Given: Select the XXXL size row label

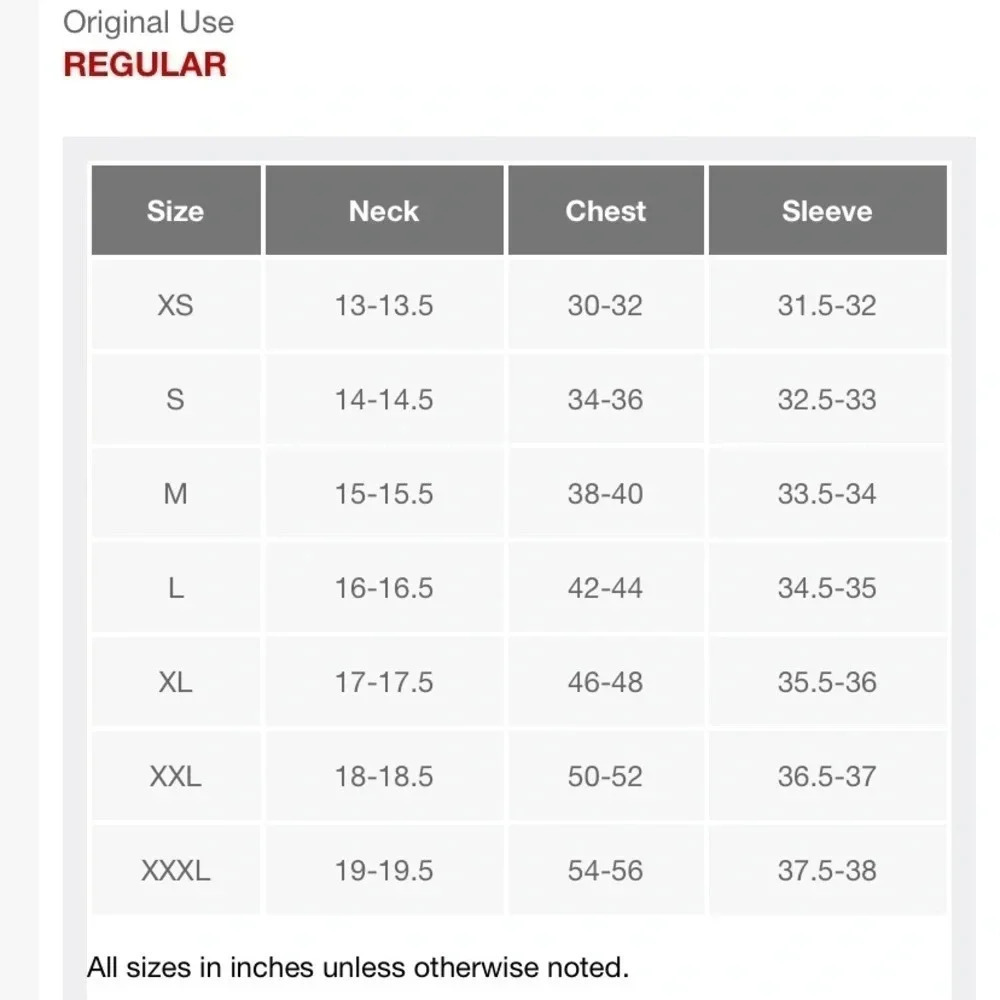Looking at the screenshot, I should (176, 870).
